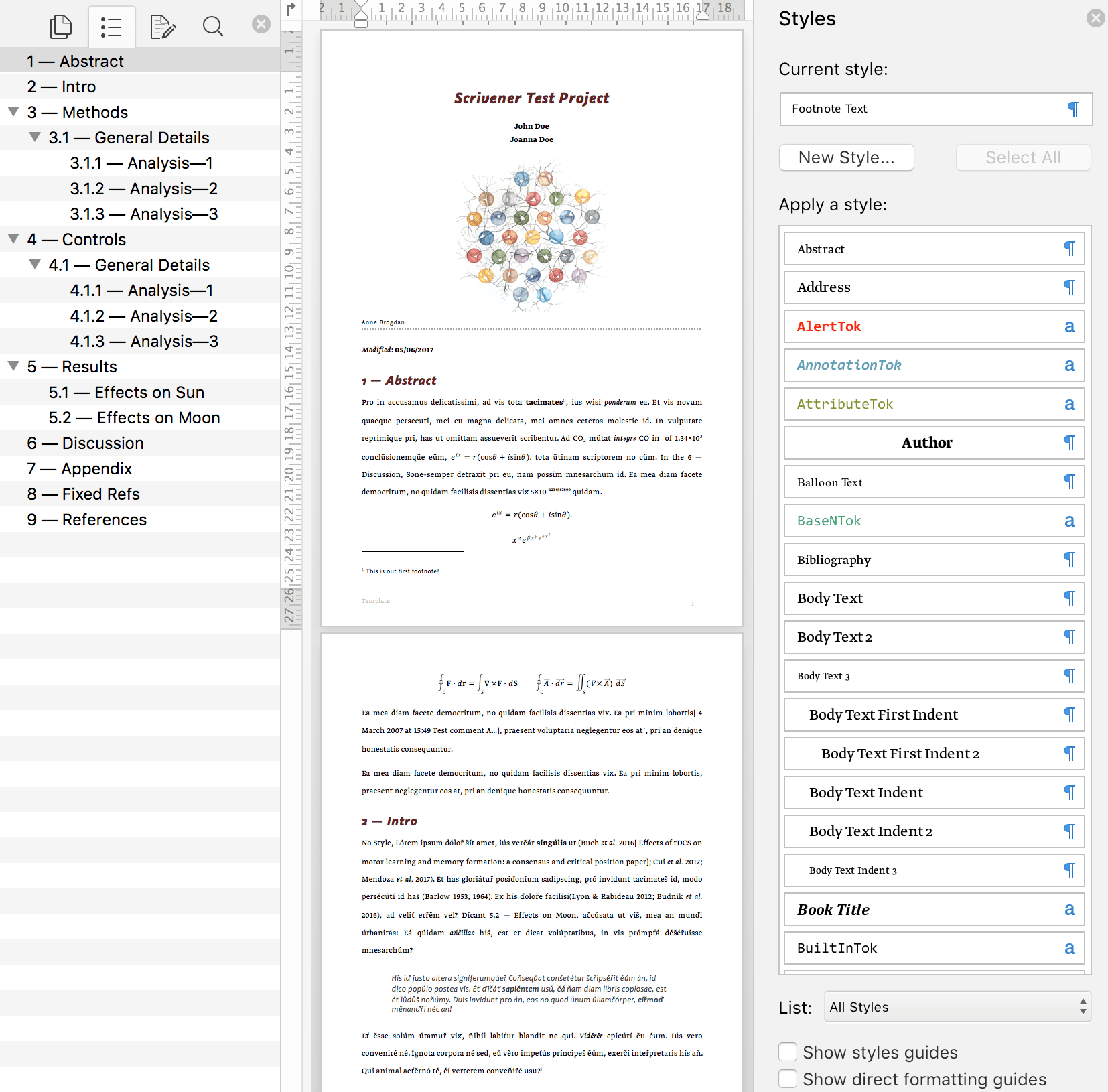Open the reviewing pane edit icon
Viewport: 1108px width, 1092px height.
(162, 27)
